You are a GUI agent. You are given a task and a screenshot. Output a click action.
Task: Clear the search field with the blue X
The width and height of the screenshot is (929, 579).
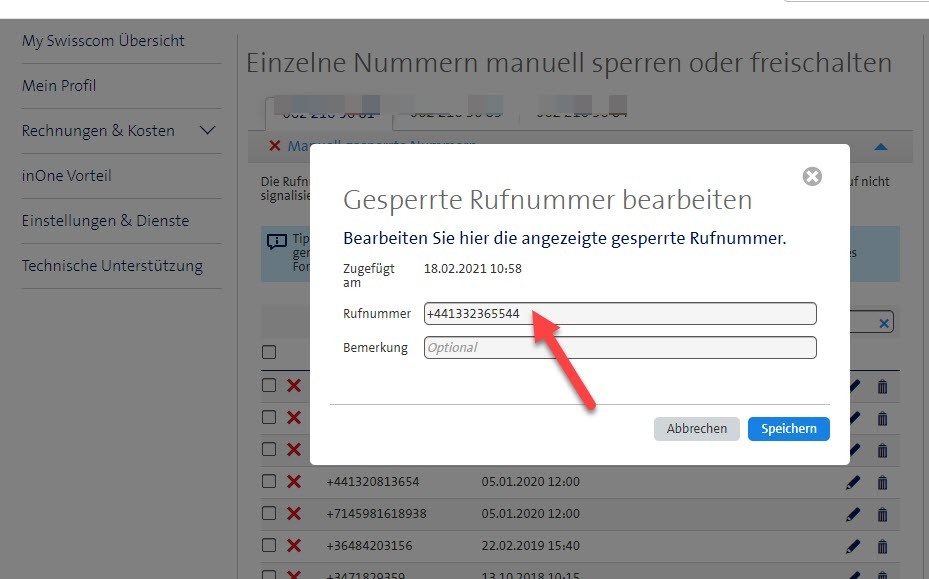tap(883, 323)
